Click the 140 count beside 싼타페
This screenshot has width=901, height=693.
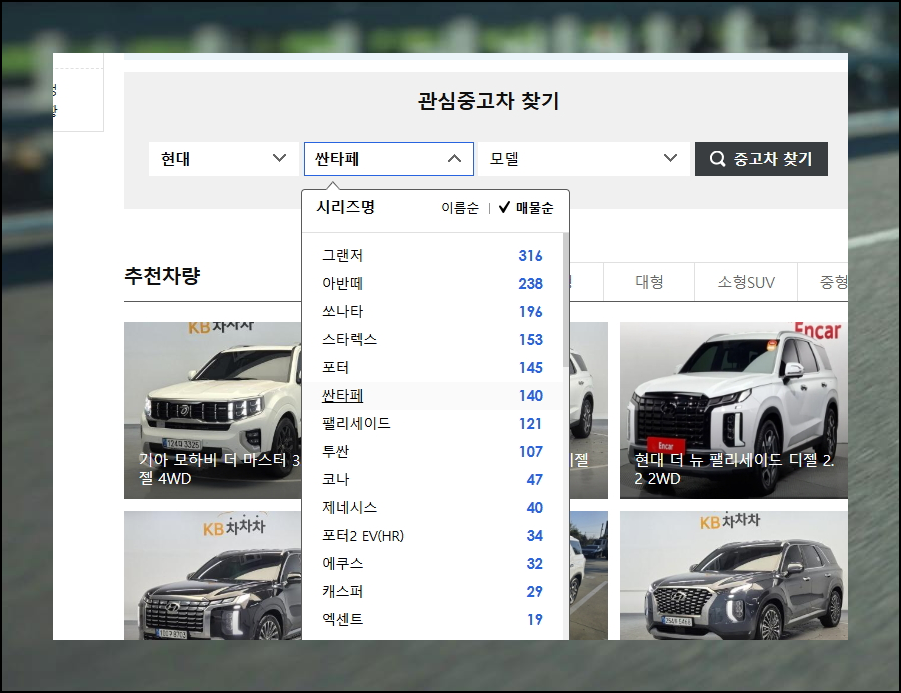(x=530, y=395)
